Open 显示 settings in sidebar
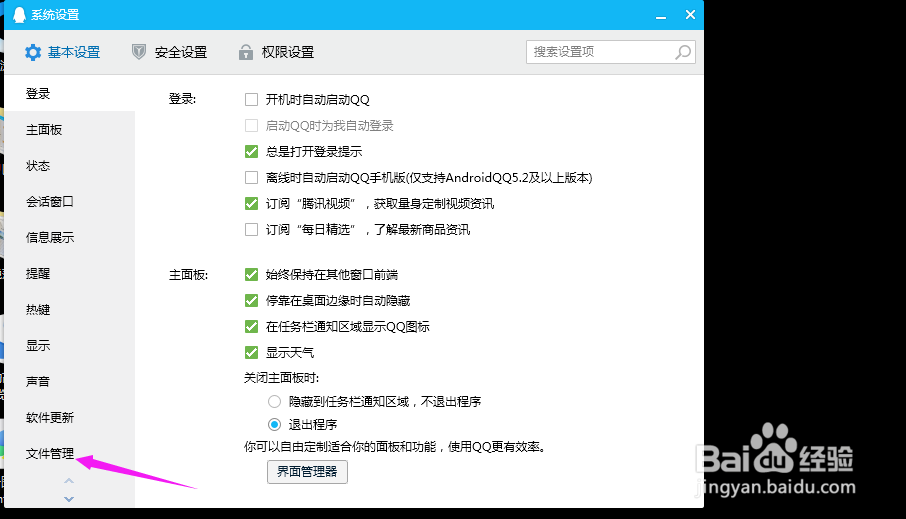 pos(69,345)
